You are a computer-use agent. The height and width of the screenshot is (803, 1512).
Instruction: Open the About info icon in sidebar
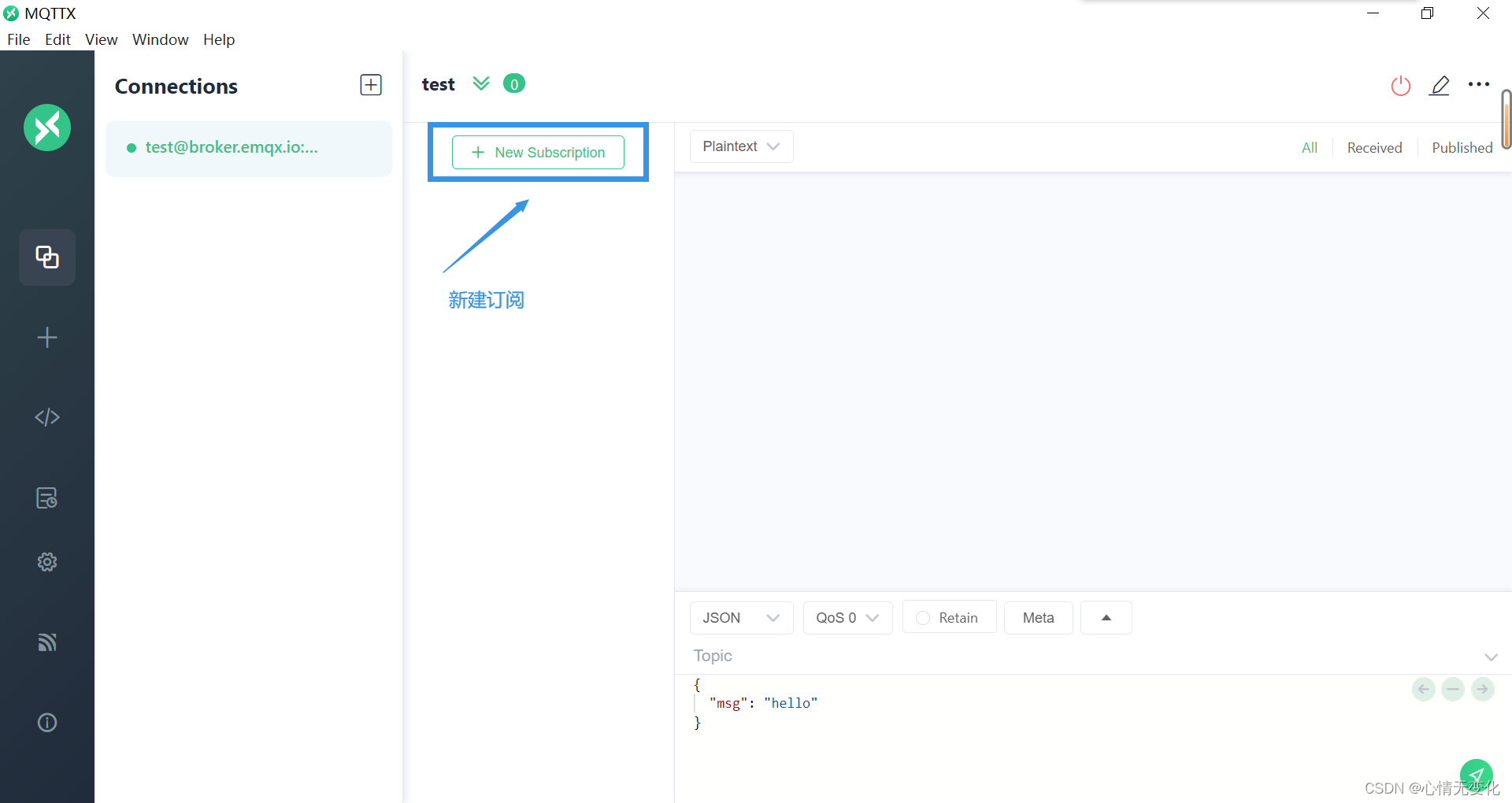point(47,723)
